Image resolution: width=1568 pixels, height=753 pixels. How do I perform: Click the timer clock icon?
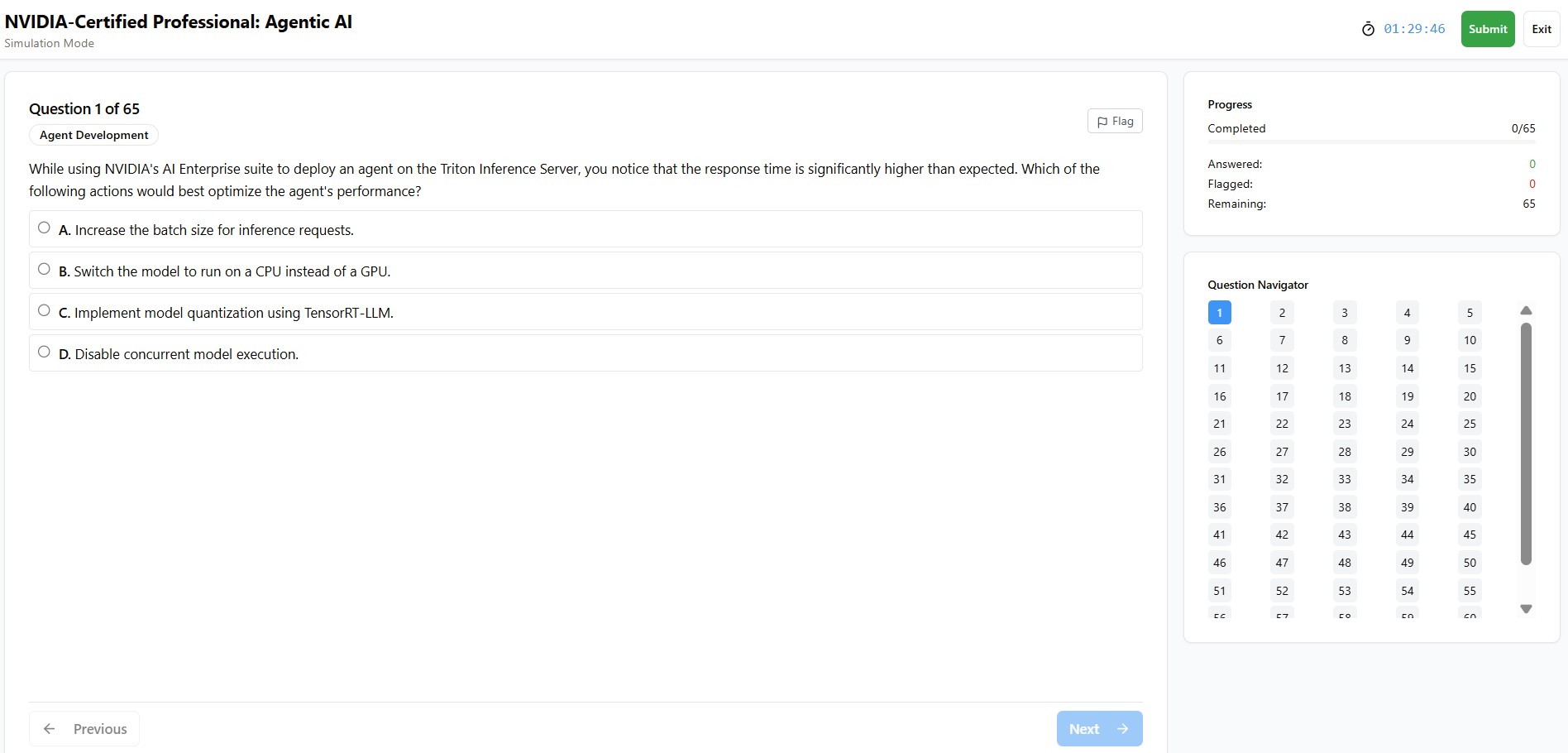tap(1369, 28)
